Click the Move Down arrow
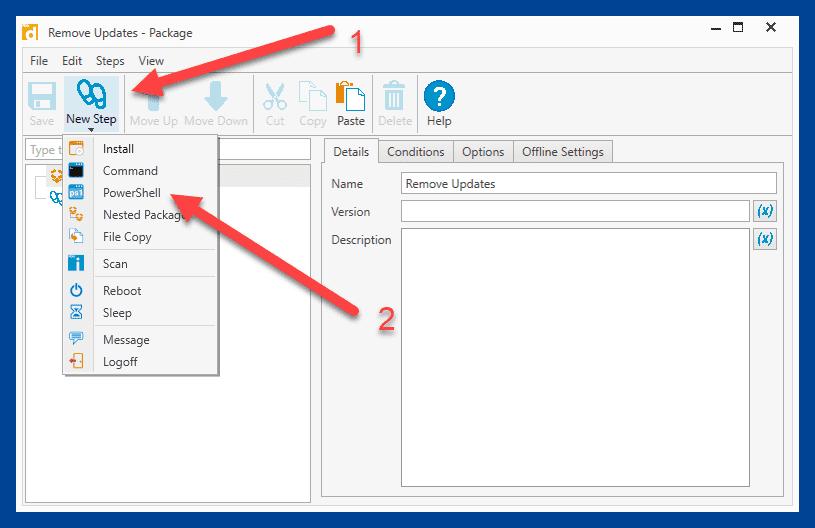 216,96
